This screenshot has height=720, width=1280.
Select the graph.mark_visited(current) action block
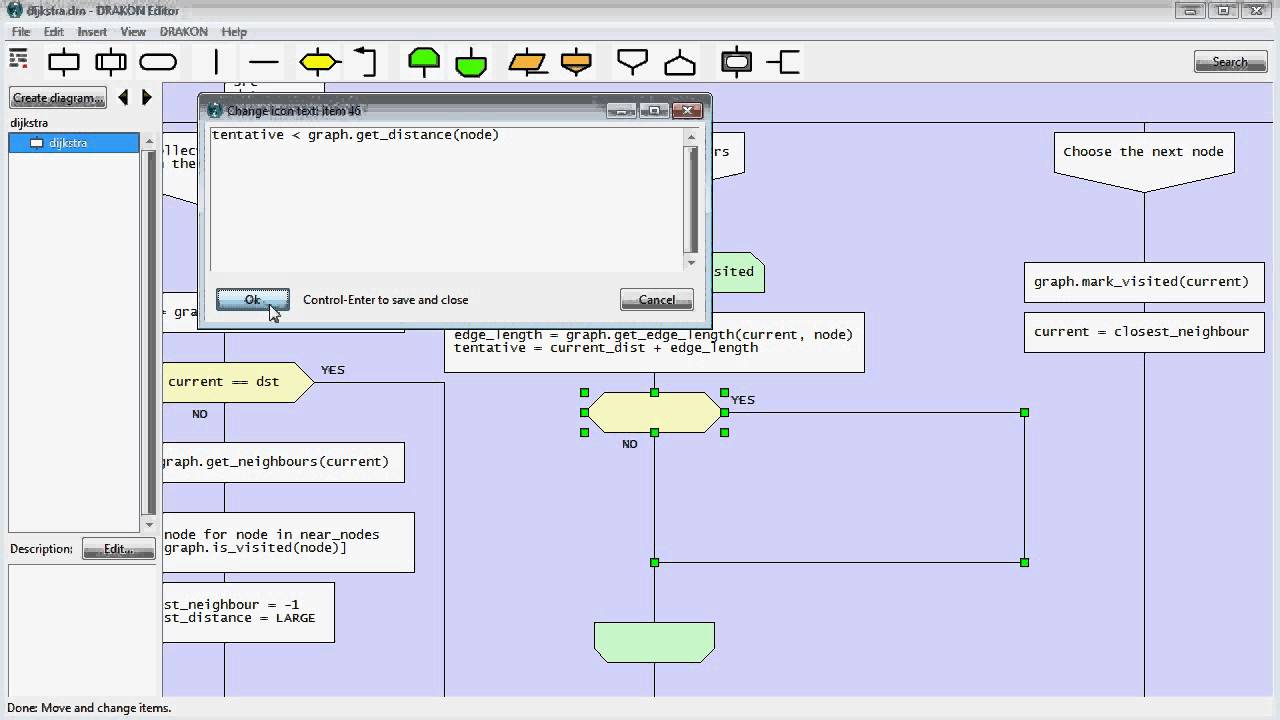pos(1144,282)
